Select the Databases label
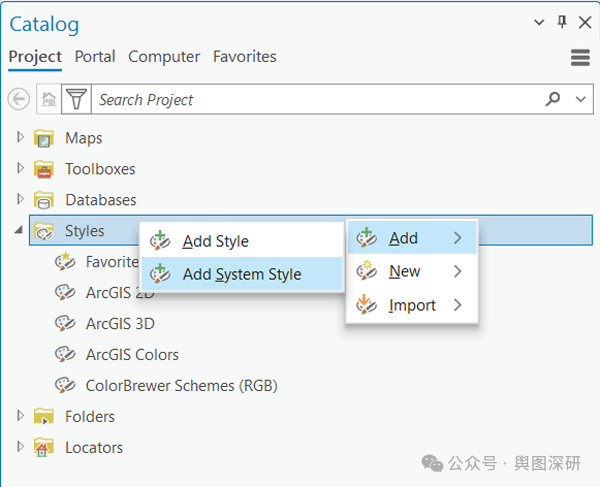Viewport: 600px width, 487px height. [x=101, y=200]
